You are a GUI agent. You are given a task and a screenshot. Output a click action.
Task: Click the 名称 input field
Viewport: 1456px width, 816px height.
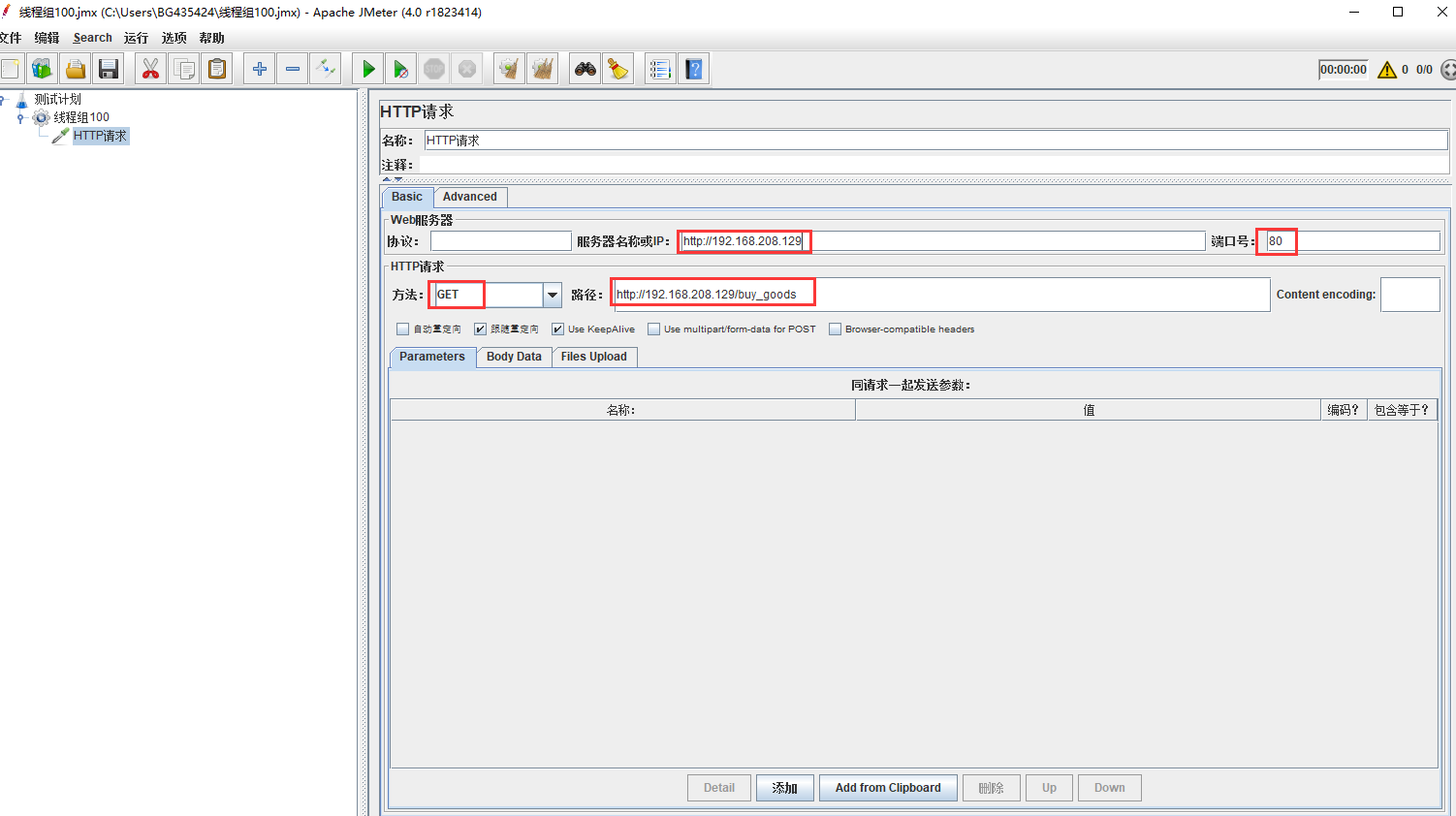936,141
